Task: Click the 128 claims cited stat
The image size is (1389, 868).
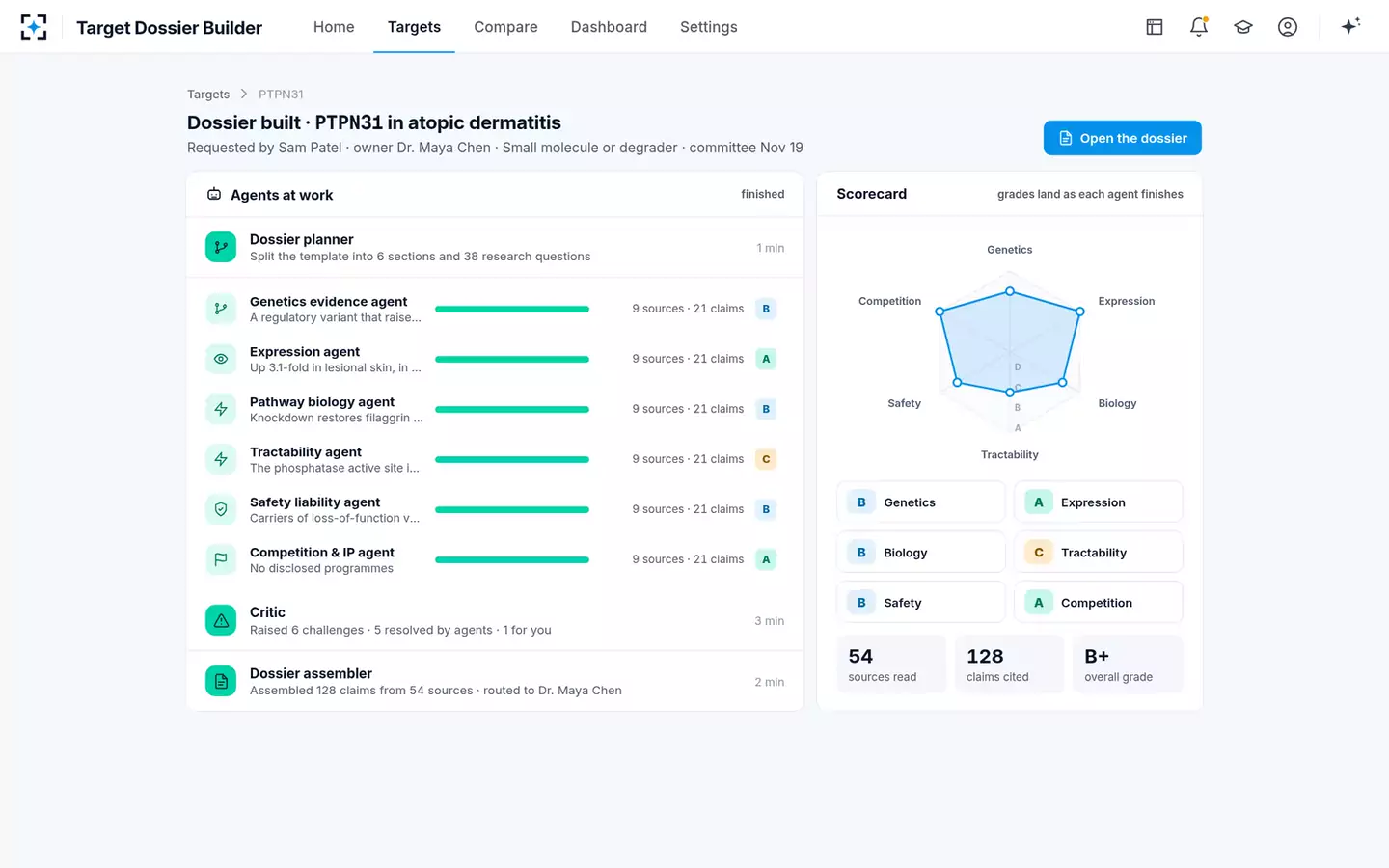Action: 1009,664
